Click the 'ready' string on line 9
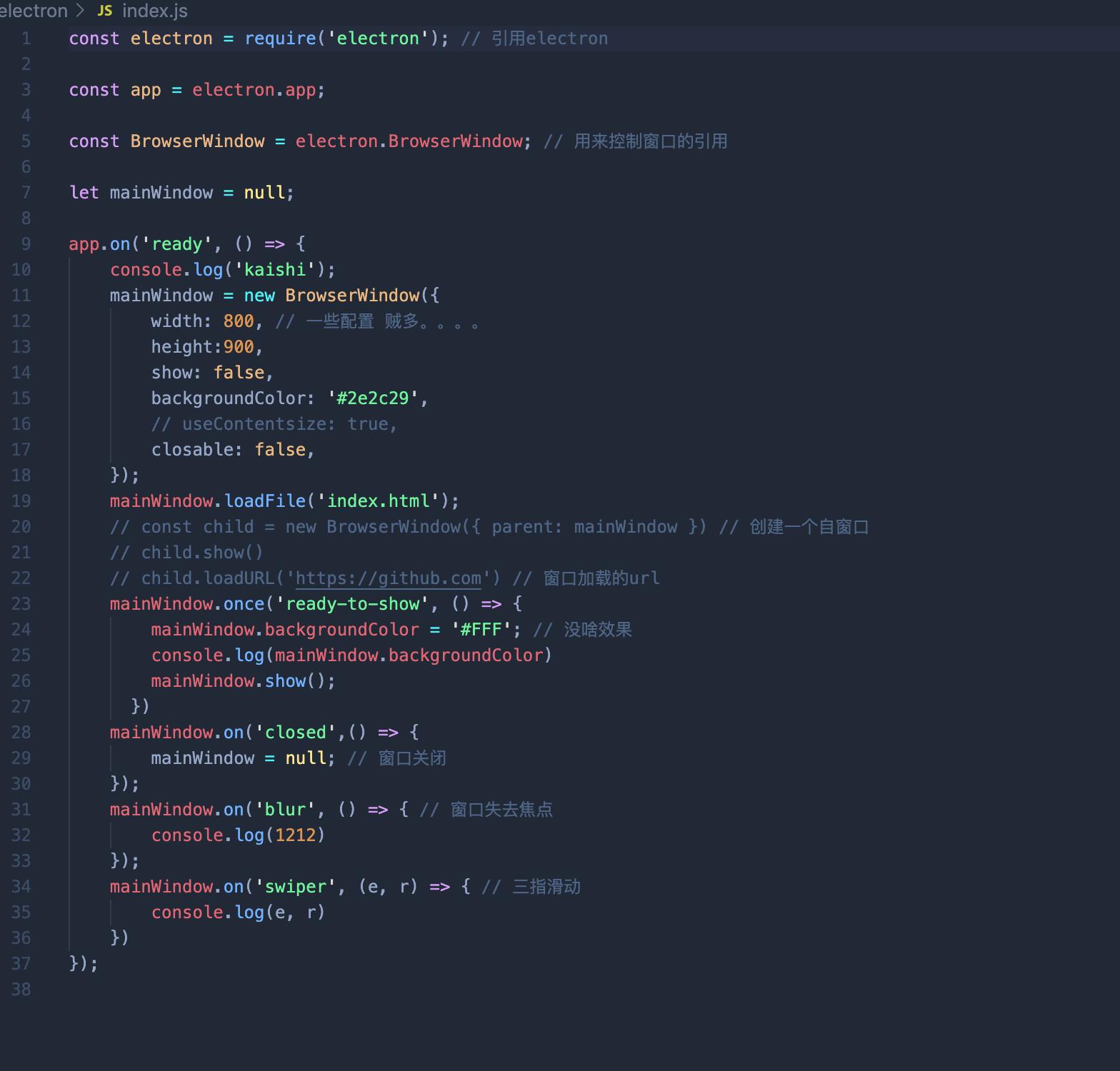1120x1071 pixels. pos(177,244)
